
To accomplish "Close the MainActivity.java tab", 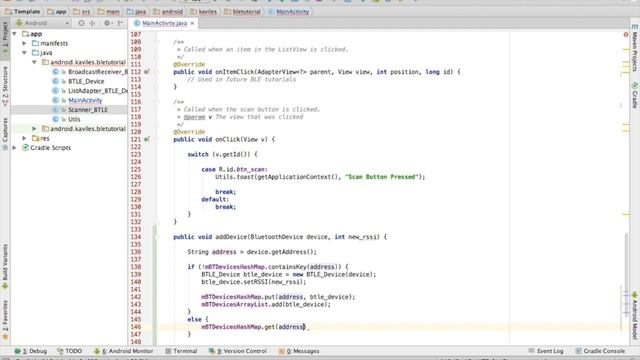I will (x=192, y=23).
